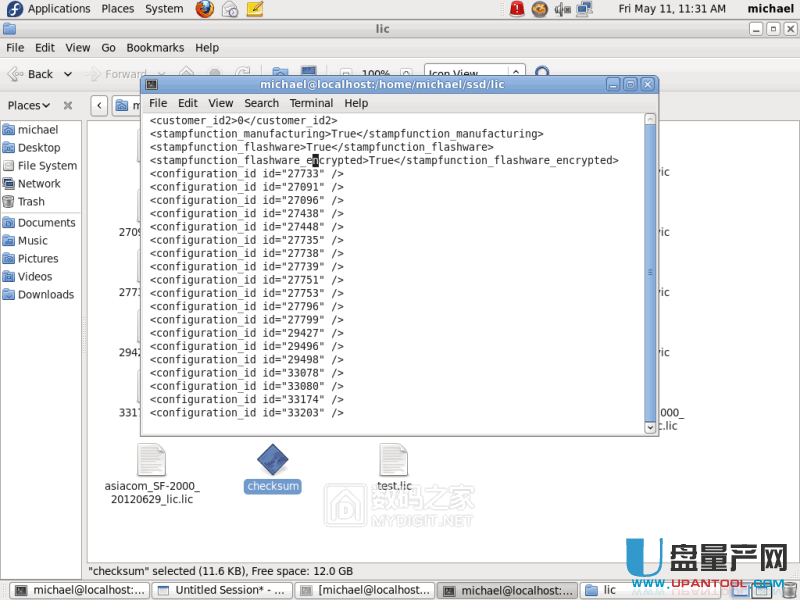Select the test.lic file icon

pos(394,461)
